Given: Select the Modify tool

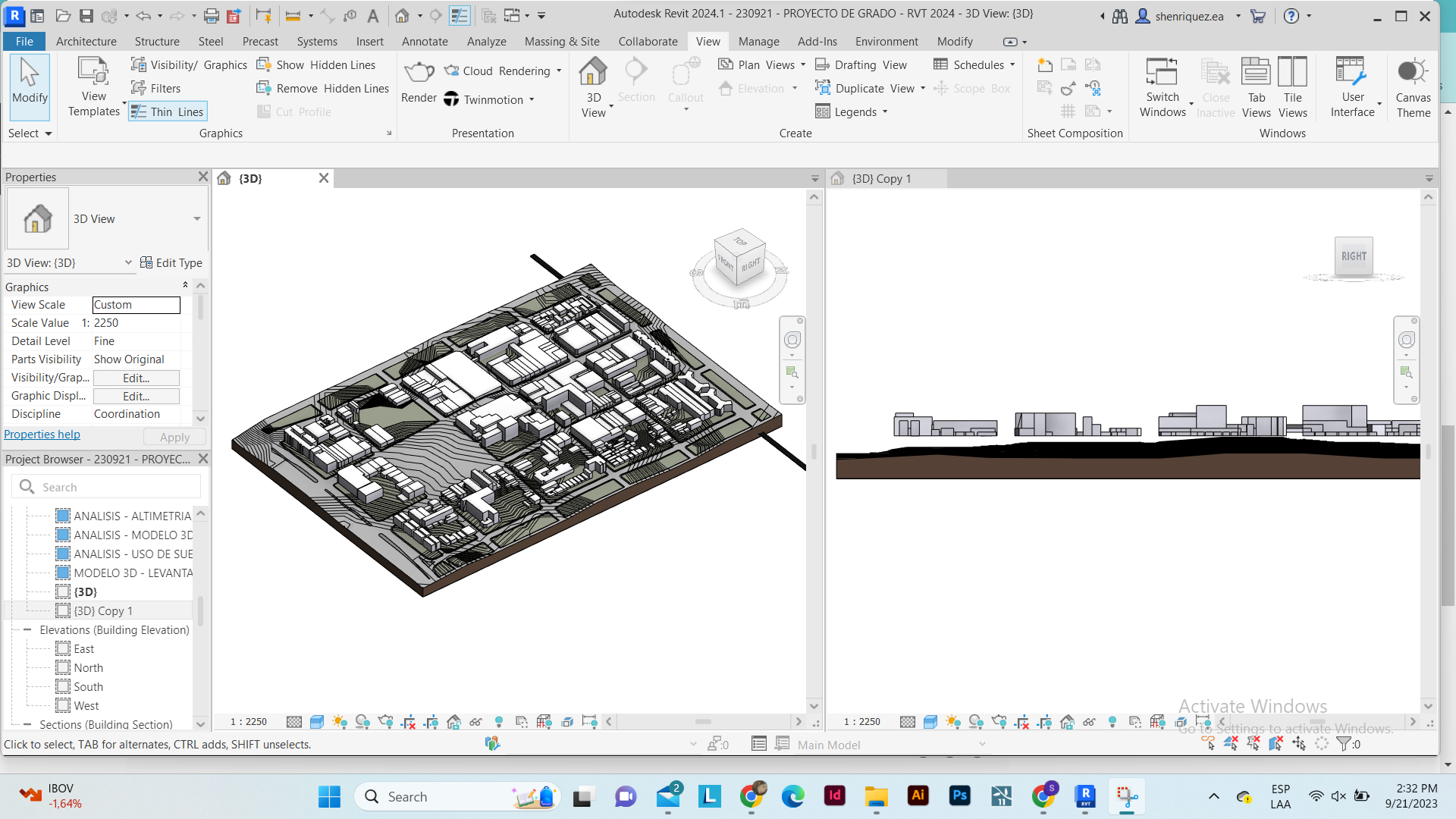Looking at the screenshot, I should (x=30, y=86).
